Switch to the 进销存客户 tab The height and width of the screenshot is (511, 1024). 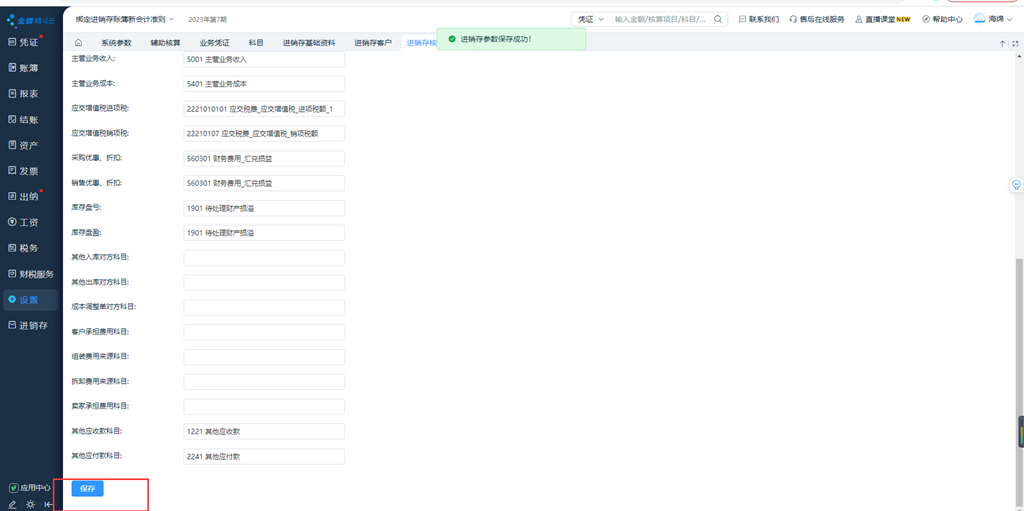click(x=373, y=43)
